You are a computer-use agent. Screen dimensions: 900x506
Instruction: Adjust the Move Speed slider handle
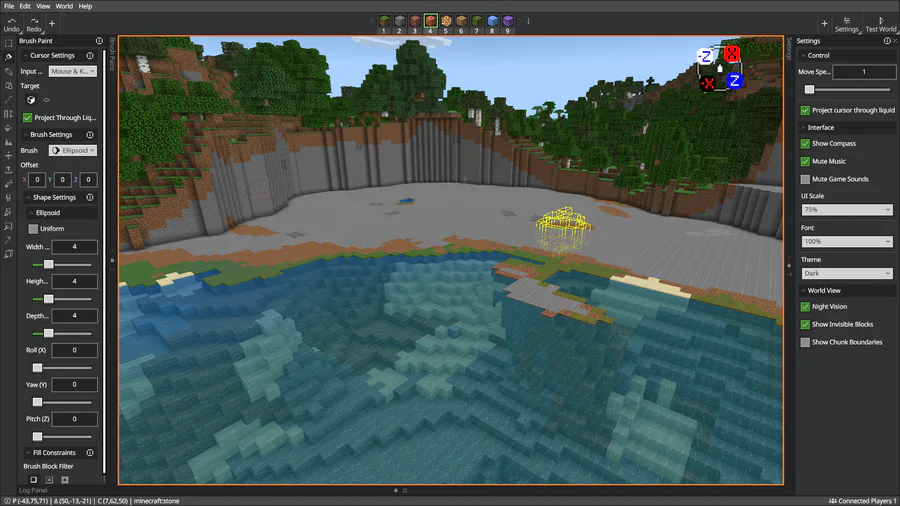click(x=809, y=89)
